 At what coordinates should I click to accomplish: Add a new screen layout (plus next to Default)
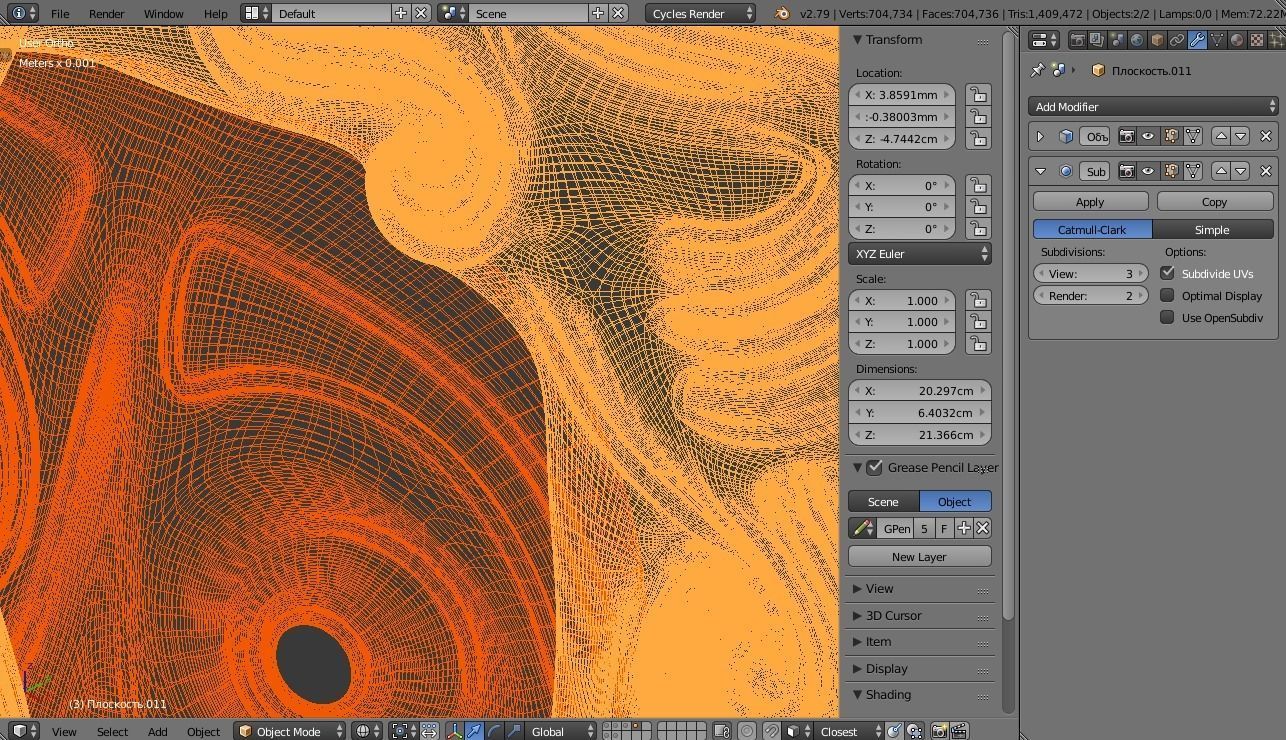[401, 13]
